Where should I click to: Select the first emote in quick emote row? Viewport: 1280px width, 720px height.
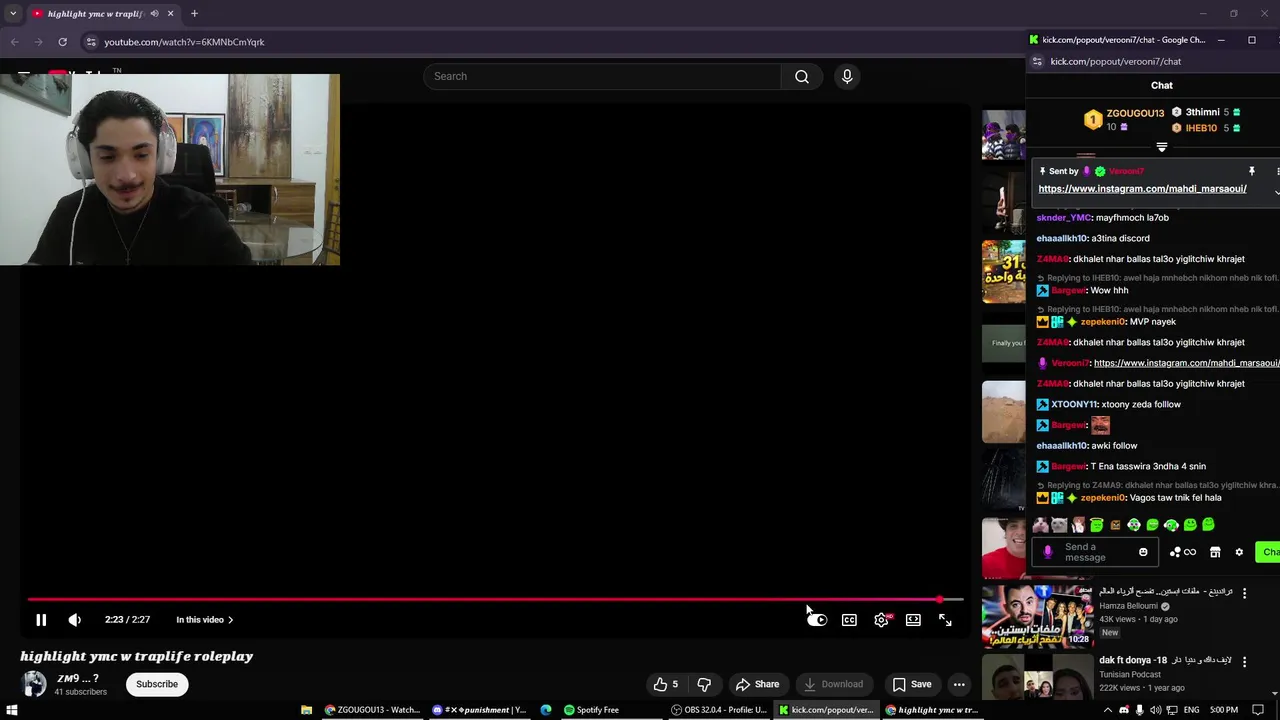point(1041,525)
